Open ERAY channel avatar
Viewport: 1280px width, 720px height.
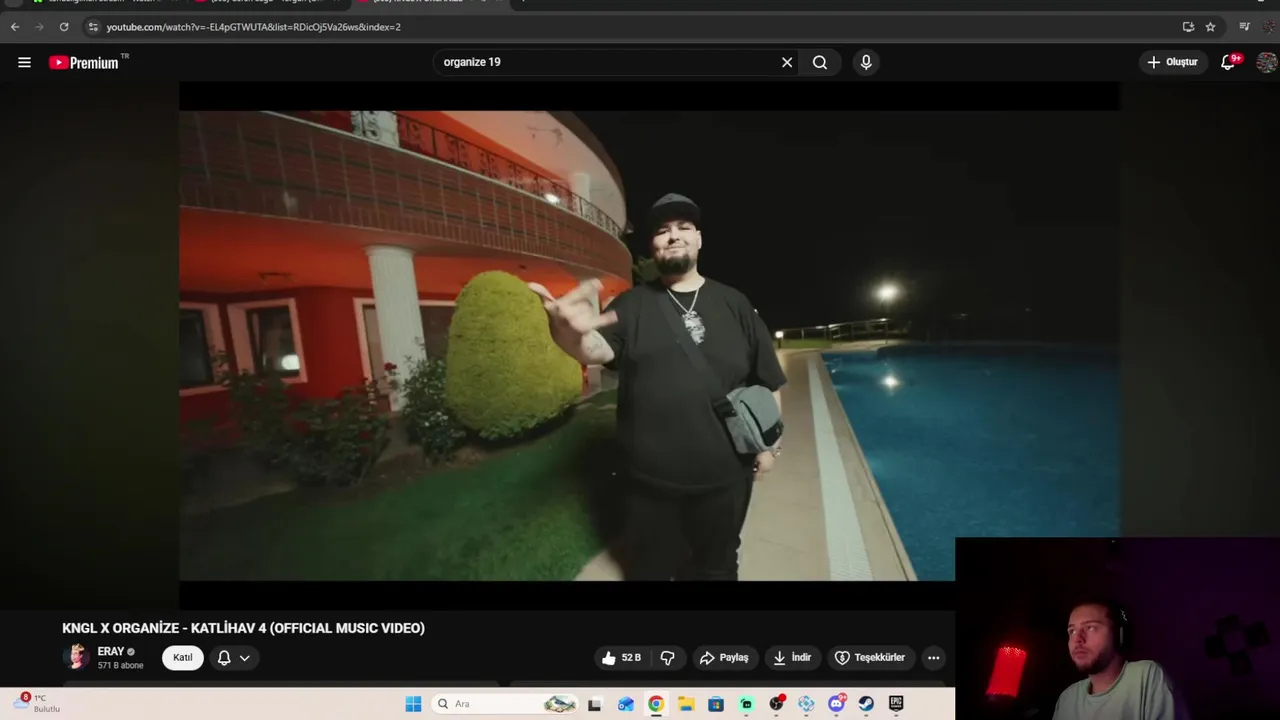tap(76, 657)
